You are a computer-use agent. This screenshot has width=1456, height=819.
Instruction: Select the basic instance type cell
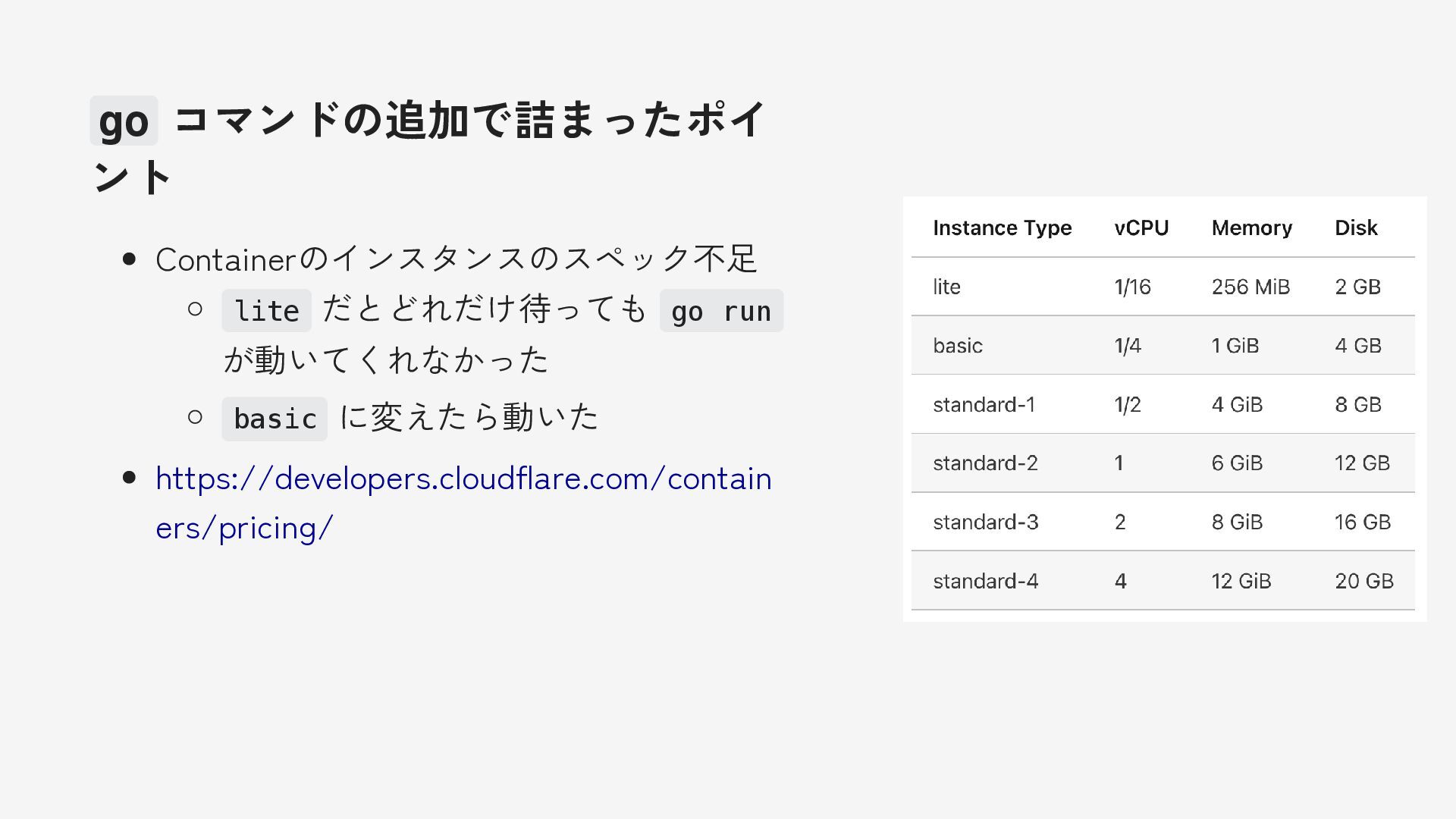point(958,346)
